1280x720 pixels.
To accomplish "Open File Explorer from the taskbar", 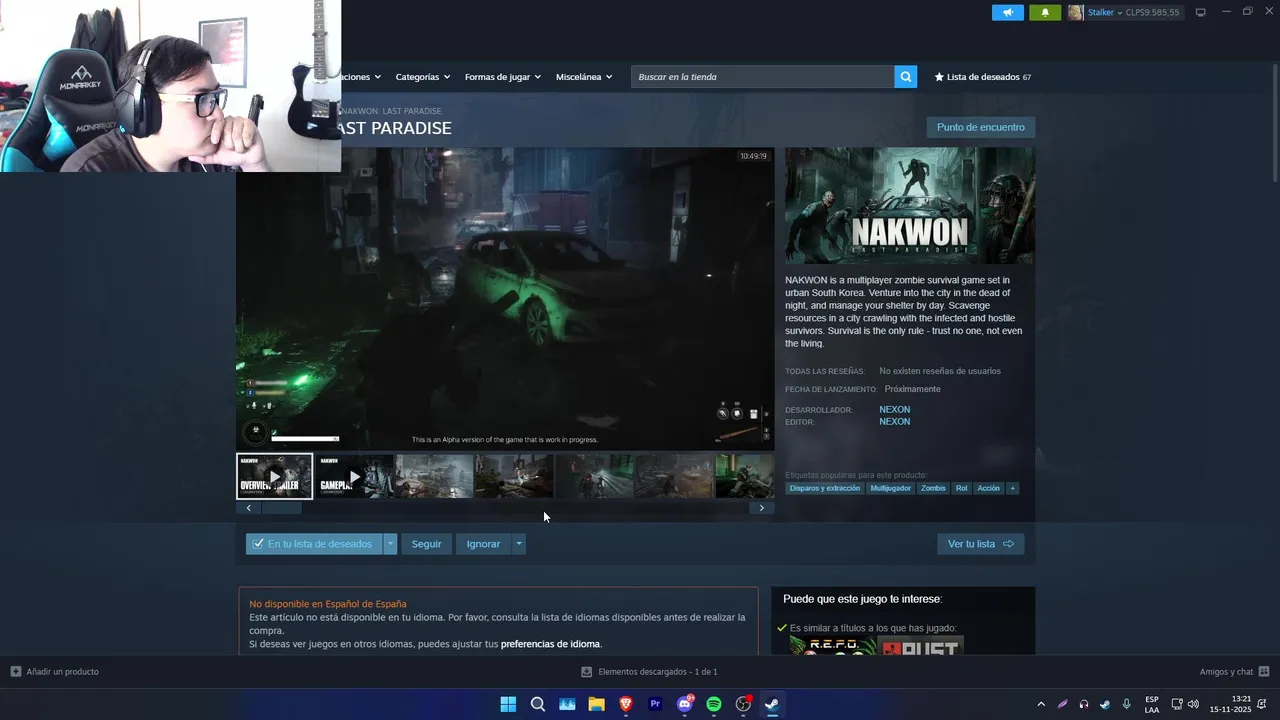I will (596, 704).
